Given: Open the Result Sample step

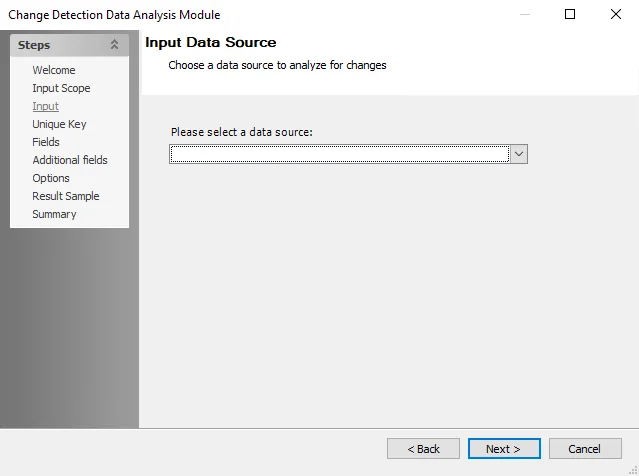Looking at the screenshot, I should (x=66, y=196).
